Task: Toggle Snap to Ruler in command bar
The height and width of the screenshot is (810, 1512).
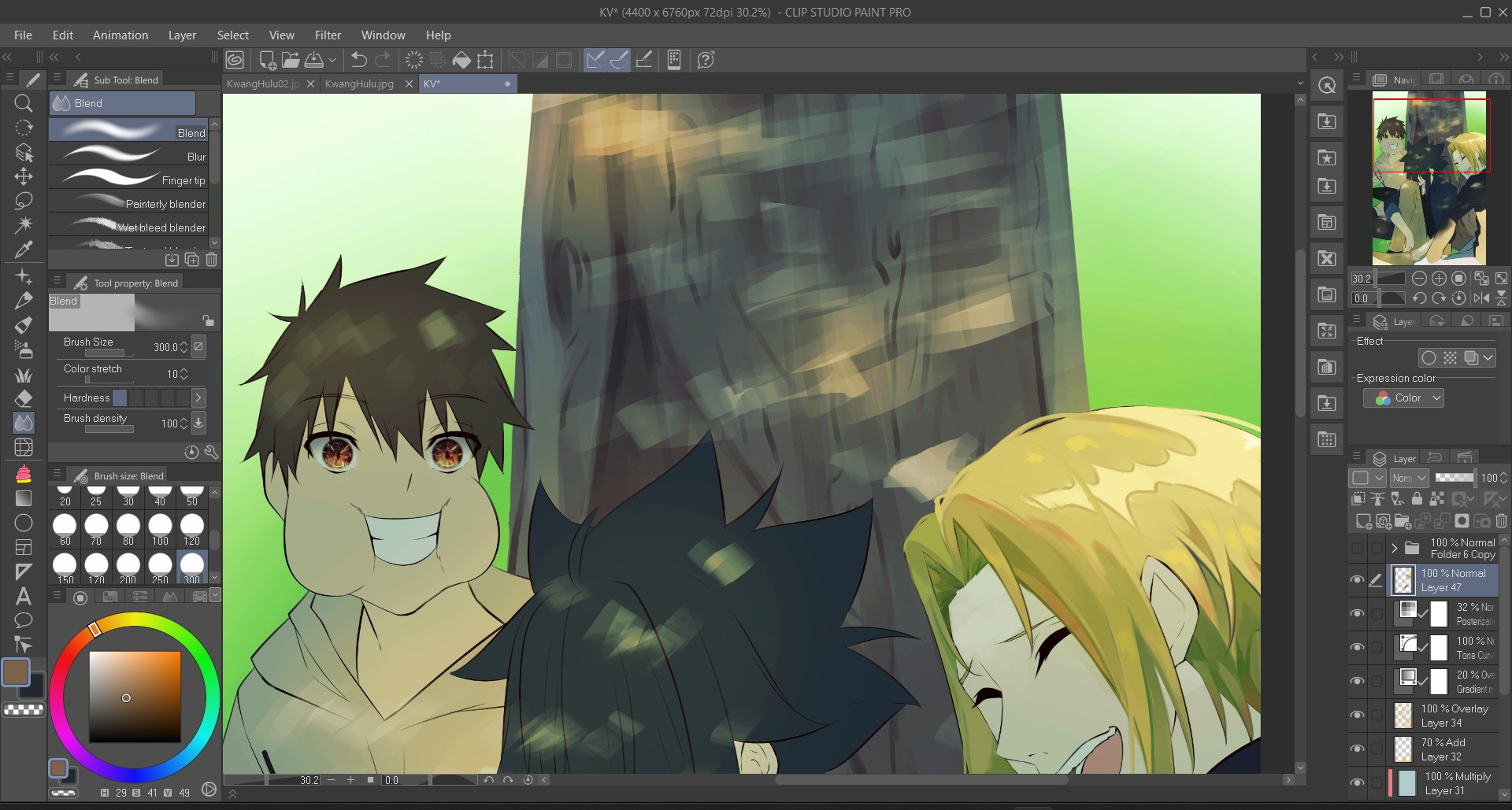Action: 595,60
